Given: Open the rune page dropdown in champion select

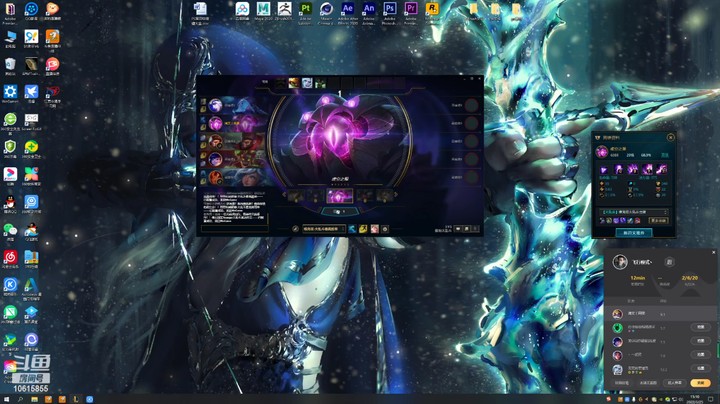Looking at the screenshot, I should 324,229.
